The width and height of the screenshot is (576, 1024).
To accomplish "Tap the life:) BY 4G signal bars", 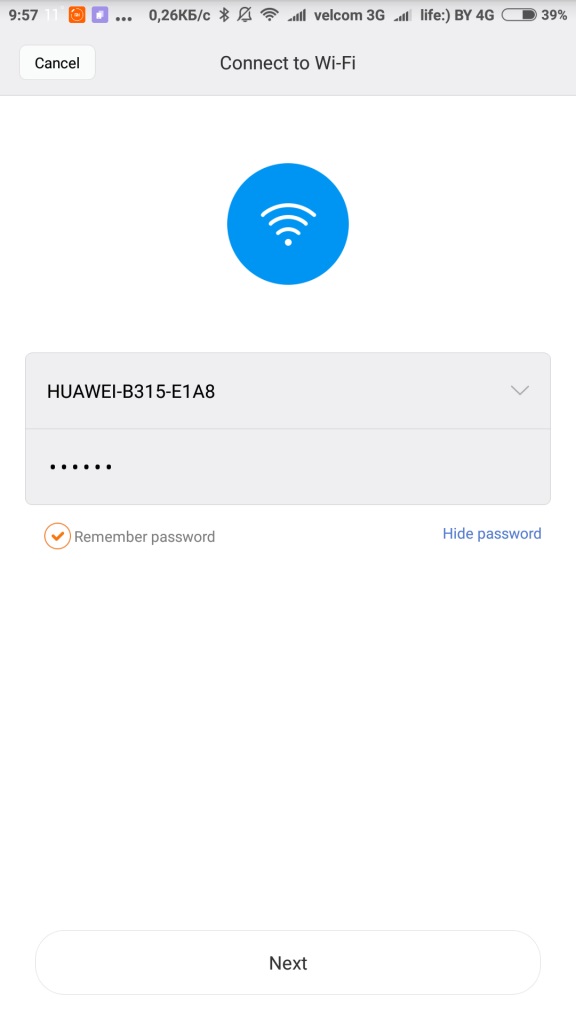I will click(403, 15).
